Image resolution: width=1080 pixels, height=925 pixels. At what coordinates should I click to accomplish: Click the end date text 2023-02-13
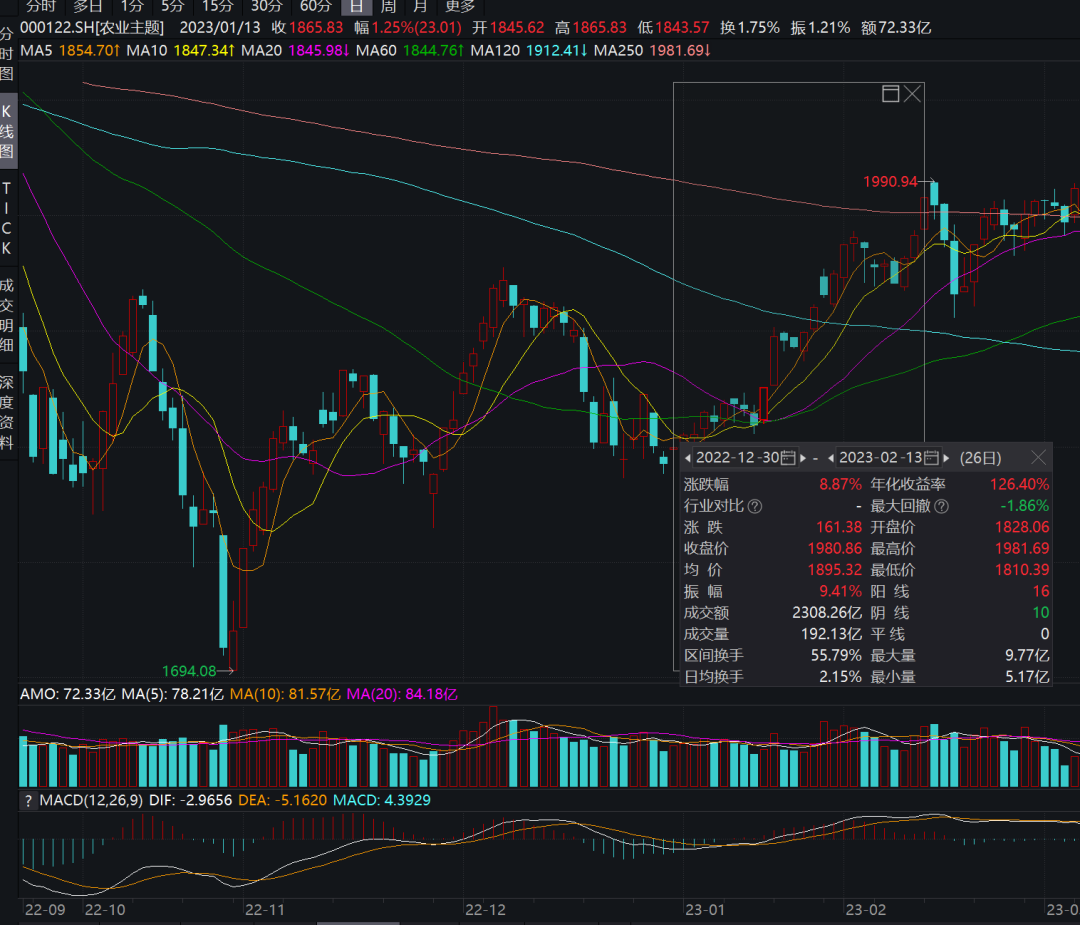880,458
